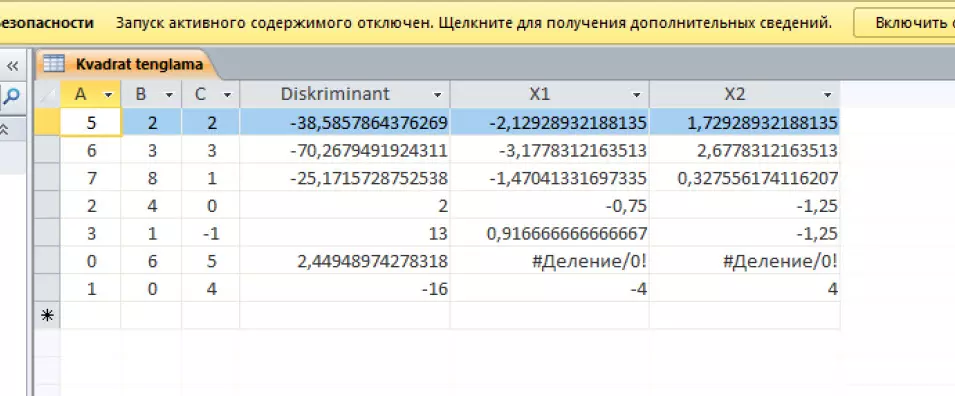Select the first record's row selector
Viewport: 955px width, 396px height.
(x=47, y=122)
